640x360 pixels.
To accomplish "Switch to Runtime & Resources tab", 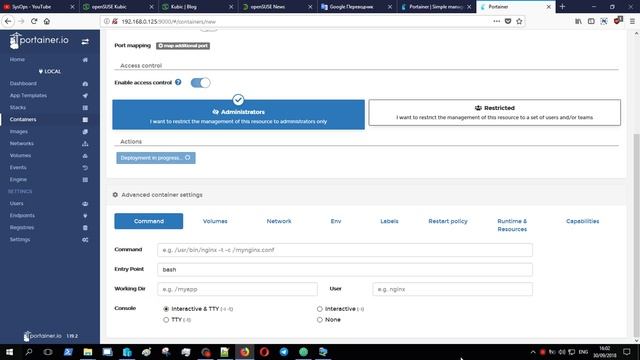I will tap(512, 225).
